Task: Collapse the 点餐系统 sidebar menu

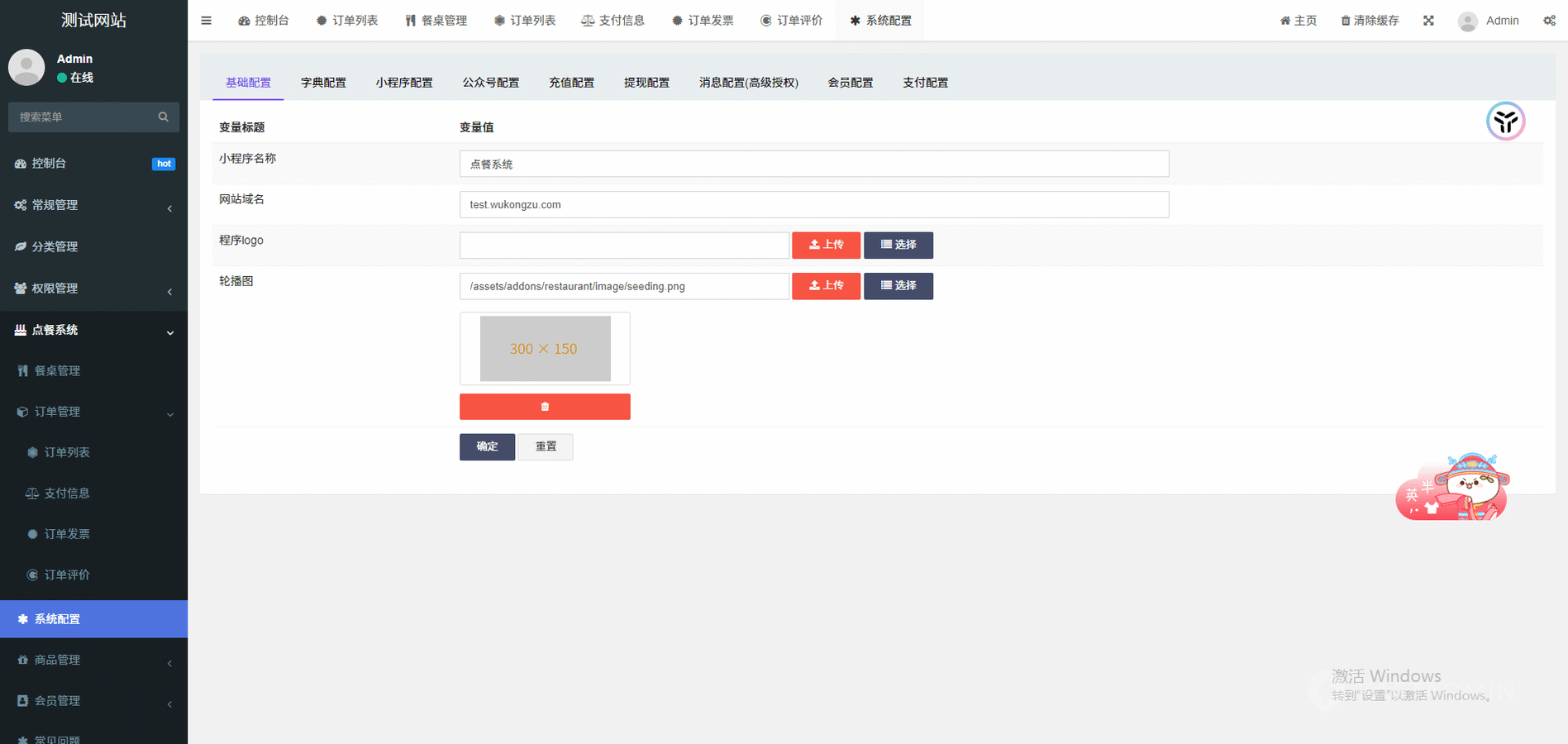Action: pos(93,330)
